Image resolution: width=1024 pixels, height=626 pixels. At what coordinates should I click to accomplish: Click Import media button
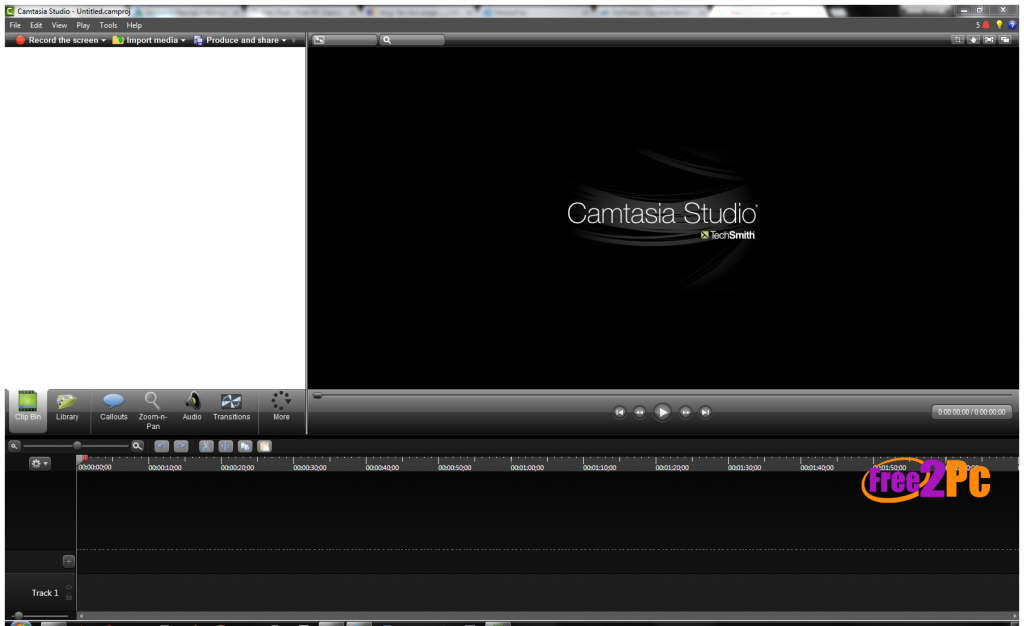[145, 40]
